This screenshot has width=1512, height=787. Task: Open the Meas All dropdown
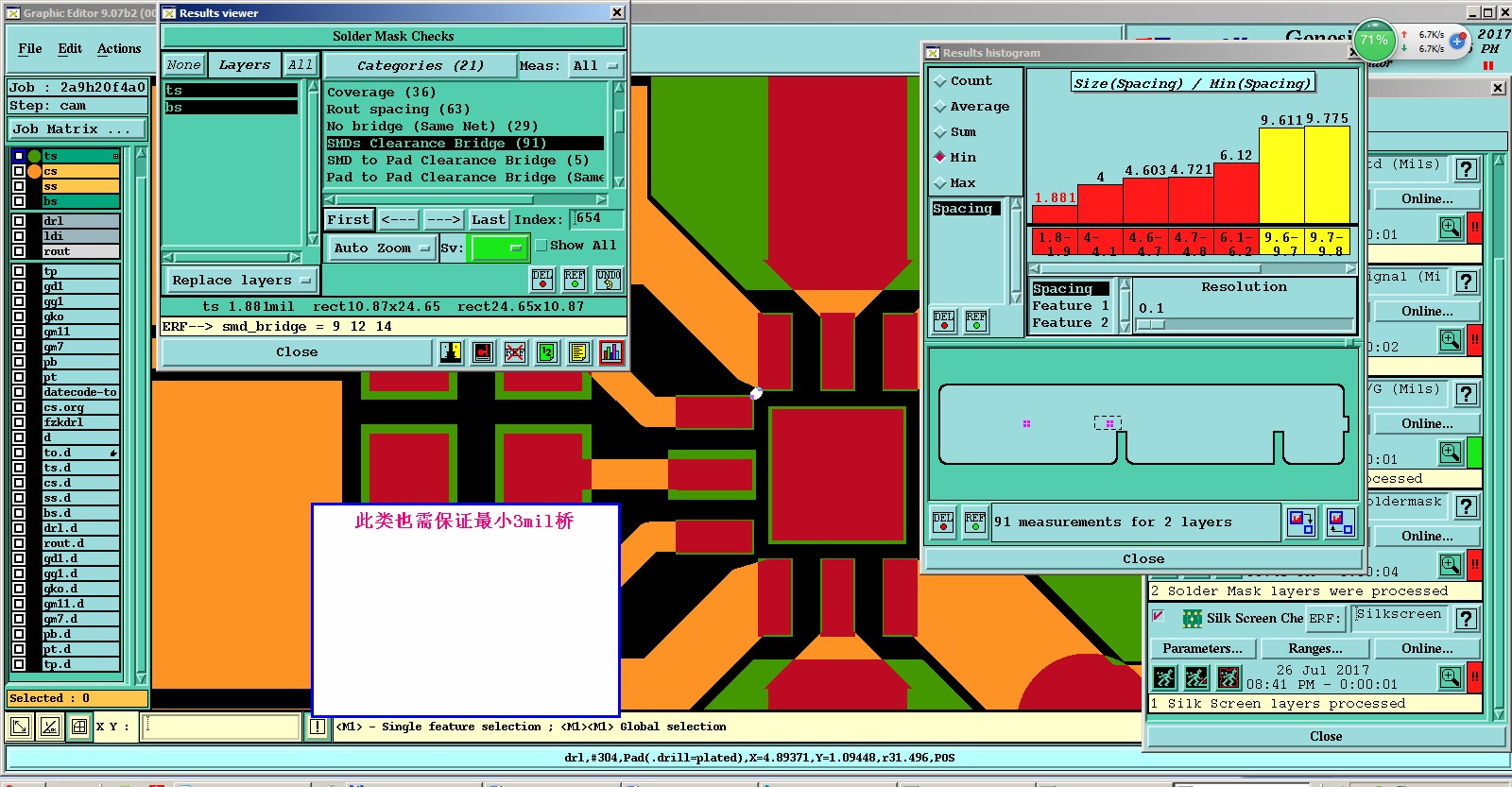pyautogui.click(x=595, y=65)
